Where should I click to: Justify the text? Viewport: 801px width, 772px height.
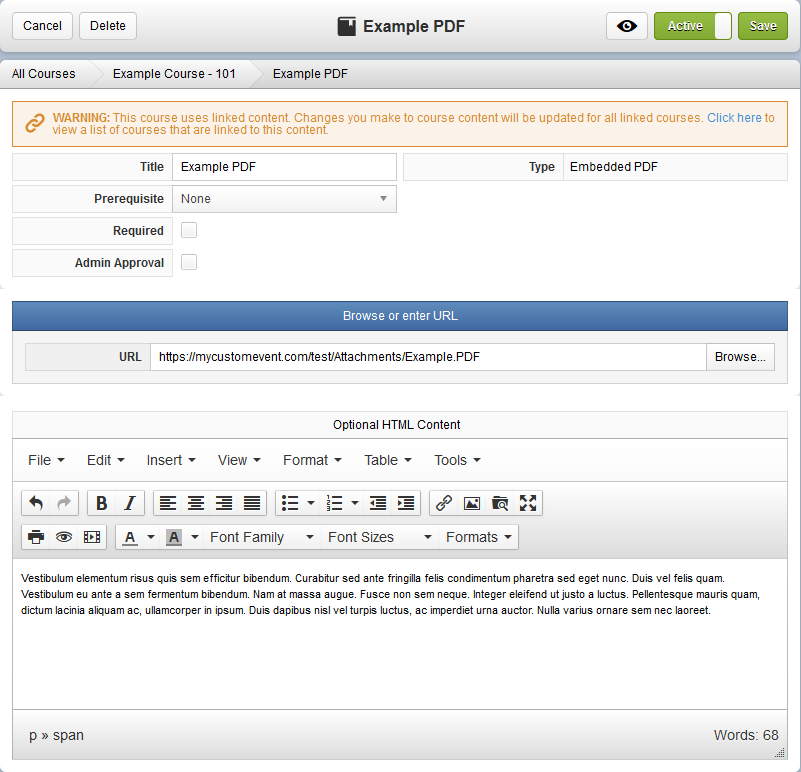click(x=252, y=503)
